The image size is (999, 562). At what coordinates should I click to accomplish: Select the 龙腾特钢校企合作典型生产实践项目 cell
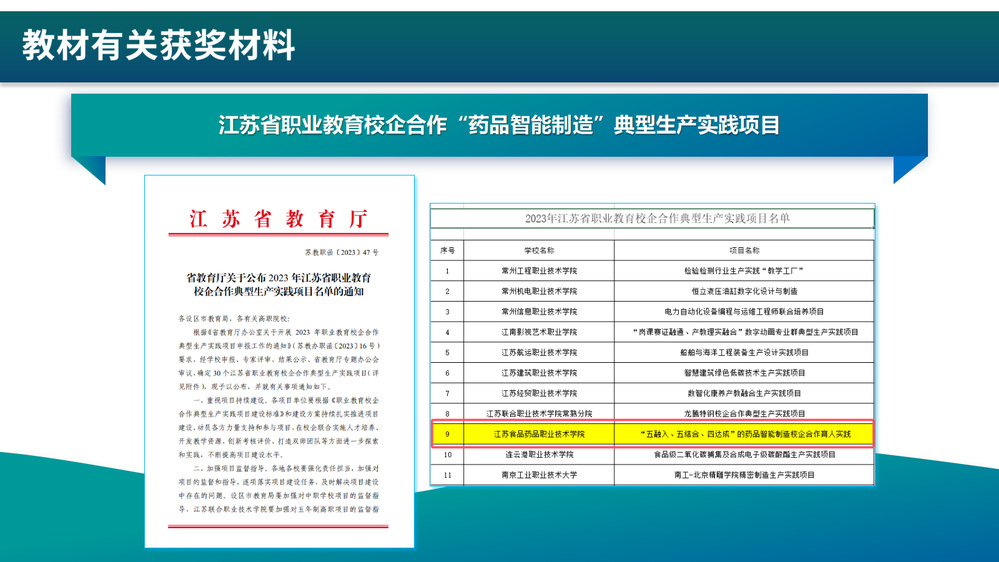click(738, 413)
